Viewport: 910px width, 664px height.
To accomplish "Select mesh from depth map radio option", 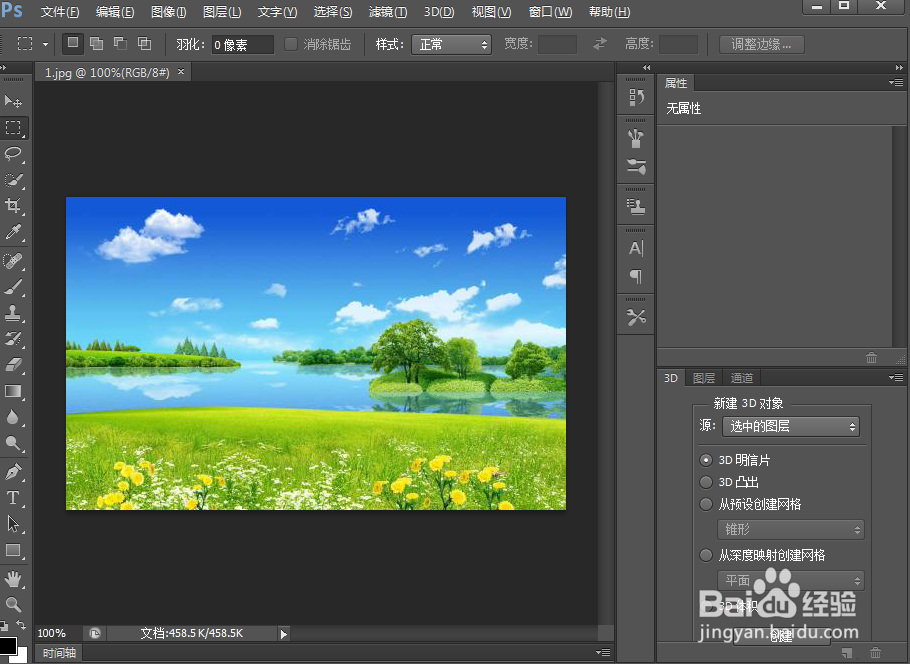I will [706, 555].
